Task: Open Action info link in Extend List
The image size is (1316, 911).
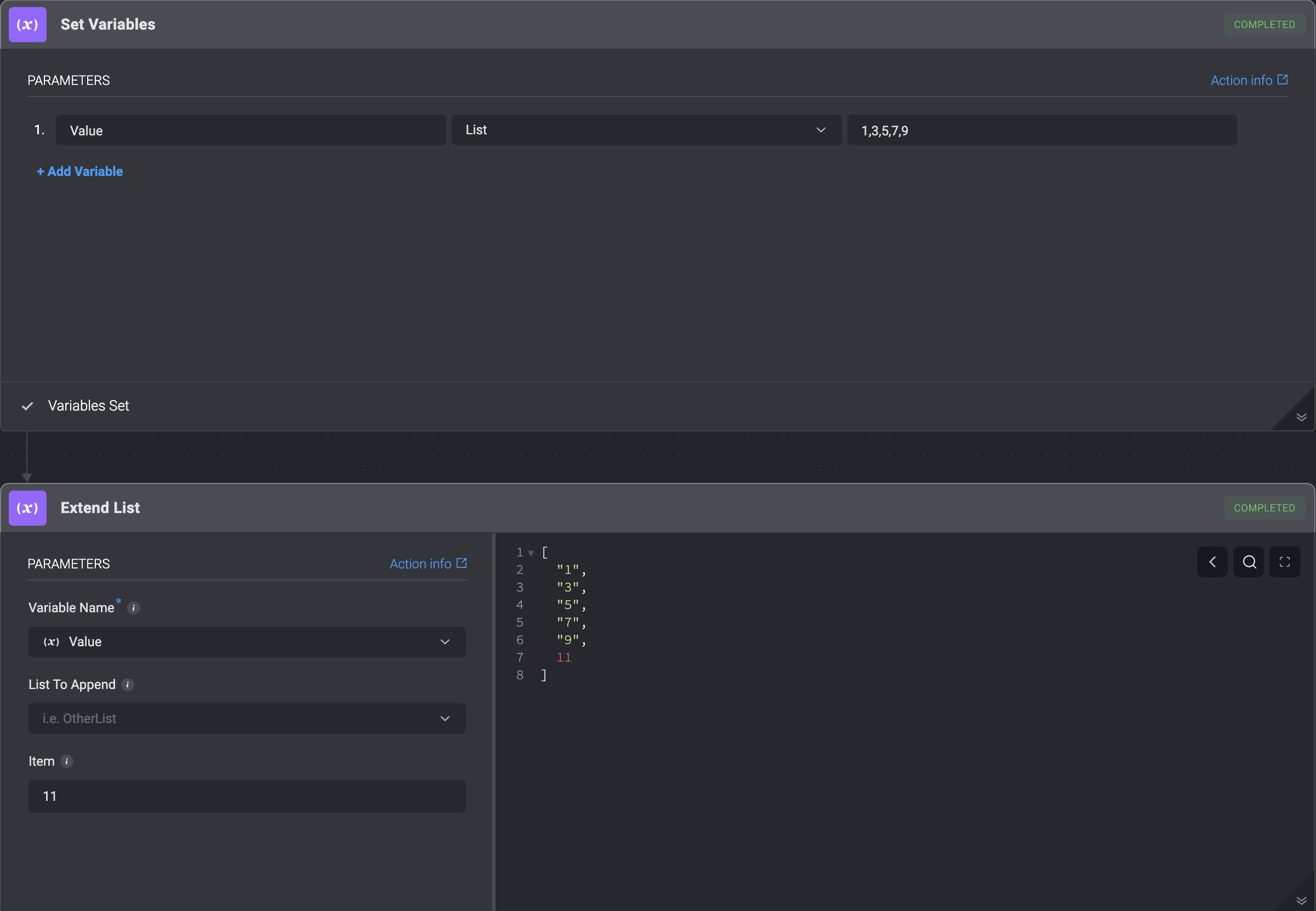Action: point(428,564)
